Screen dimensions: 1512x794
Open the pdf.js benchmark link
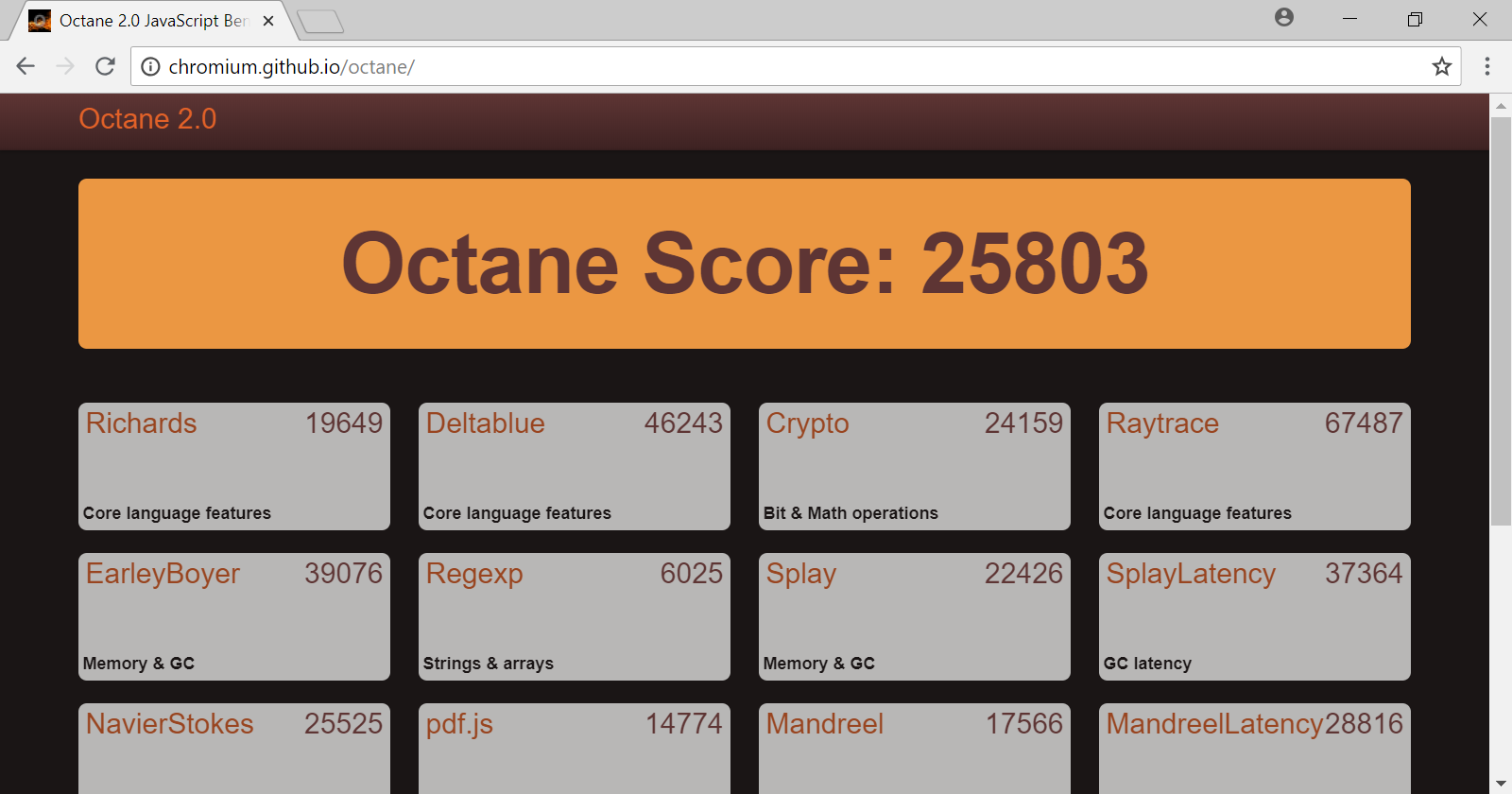coord(459,725)
